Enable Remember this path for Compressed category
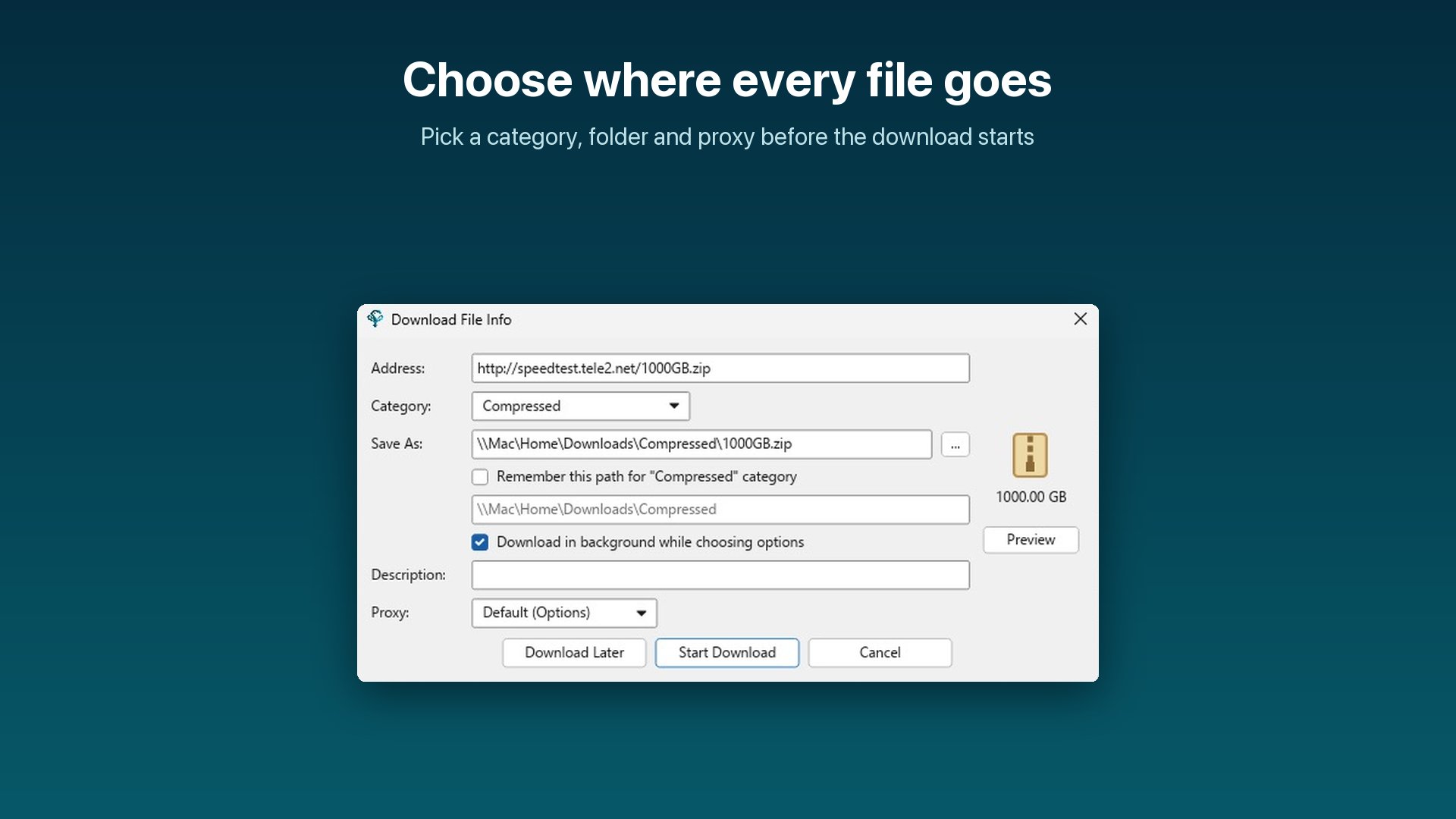 [x=480, y=477]
